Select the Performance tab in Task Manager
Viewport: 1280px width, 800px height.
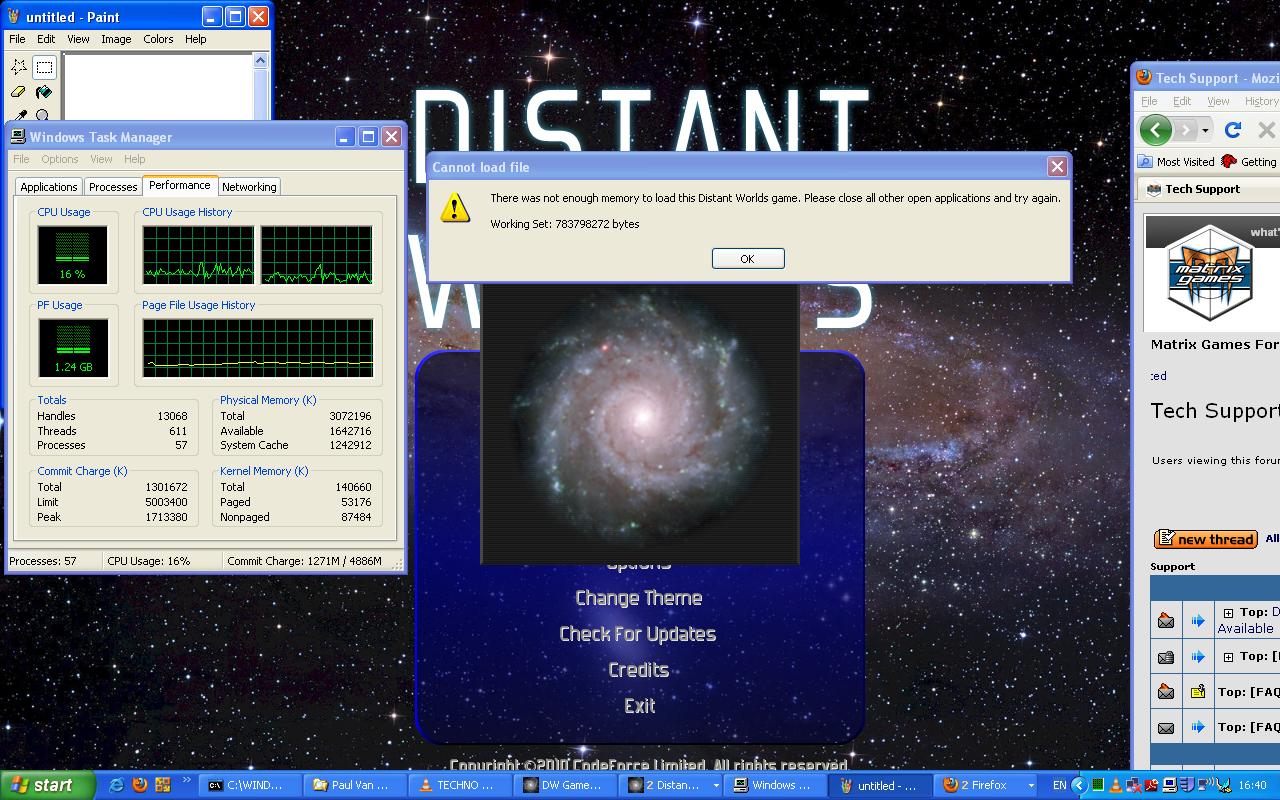coord(180,185)
